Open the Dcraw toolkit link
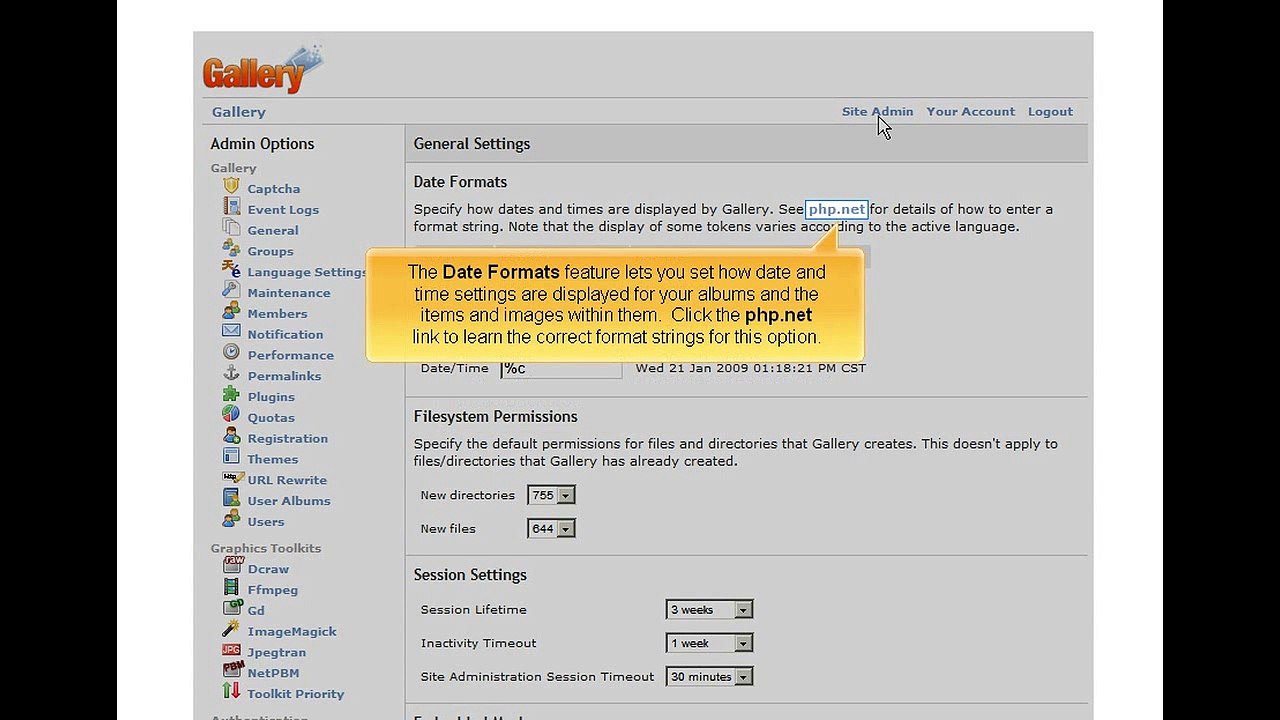This screenshot has height=720, width=1280. click(268, 570)
